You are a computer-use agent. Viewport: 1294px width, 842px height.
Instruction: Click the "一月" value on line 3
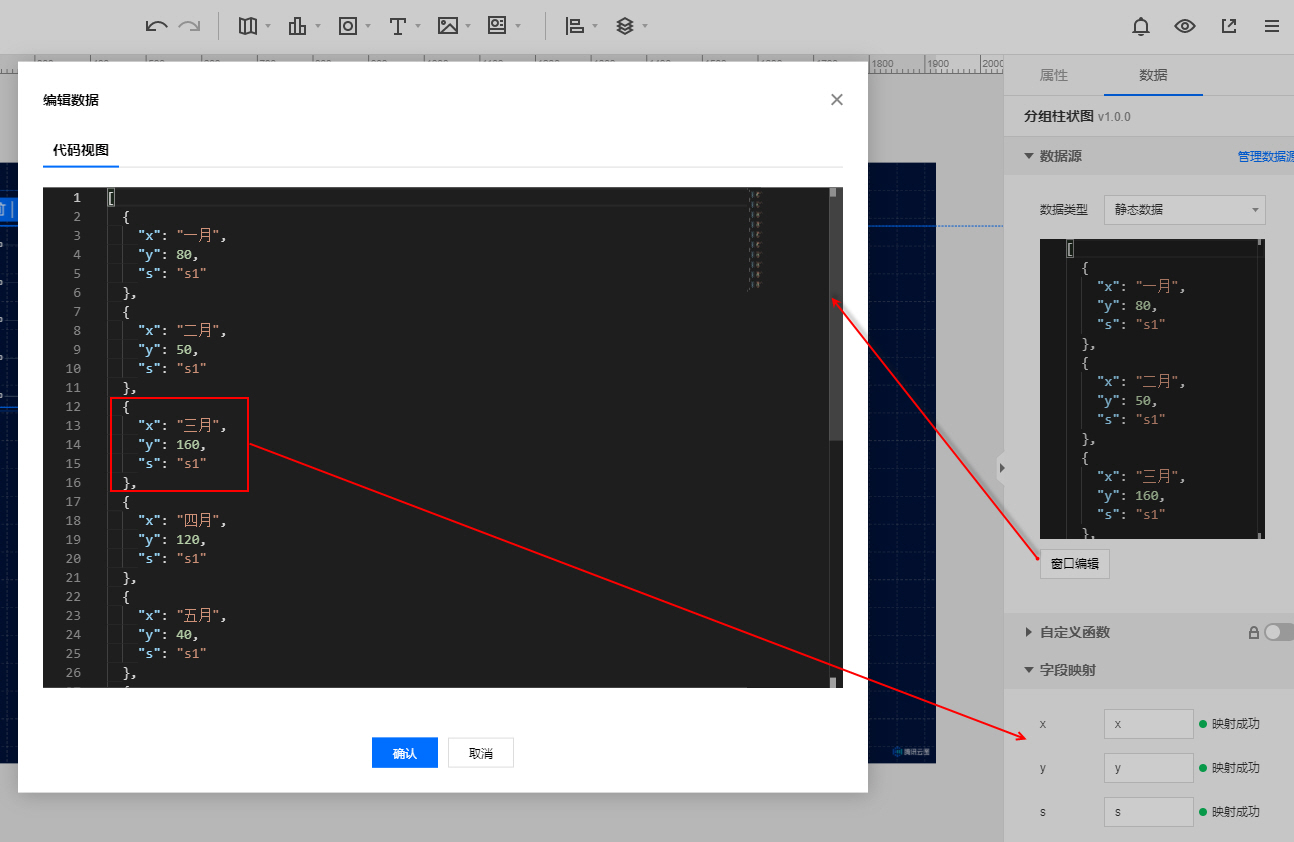pyautogui.click(x=200, y=235)
